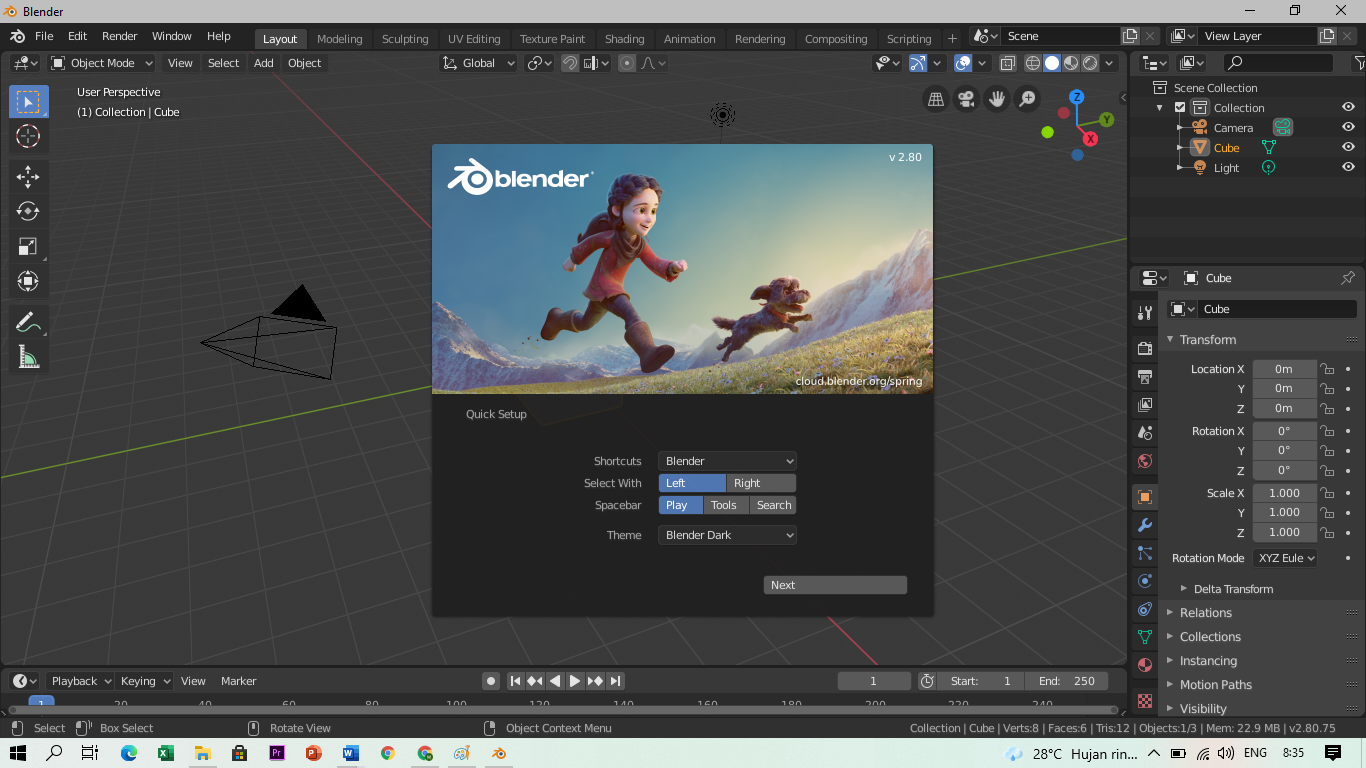This screenshot has height=768, width=1366.
Task: Select the Scale tool
Action: 28,246
